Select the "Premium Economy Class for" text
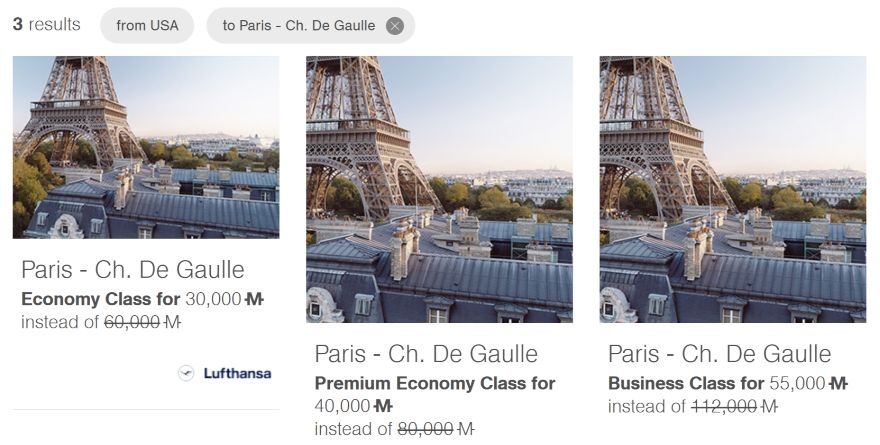 point(434,383)
